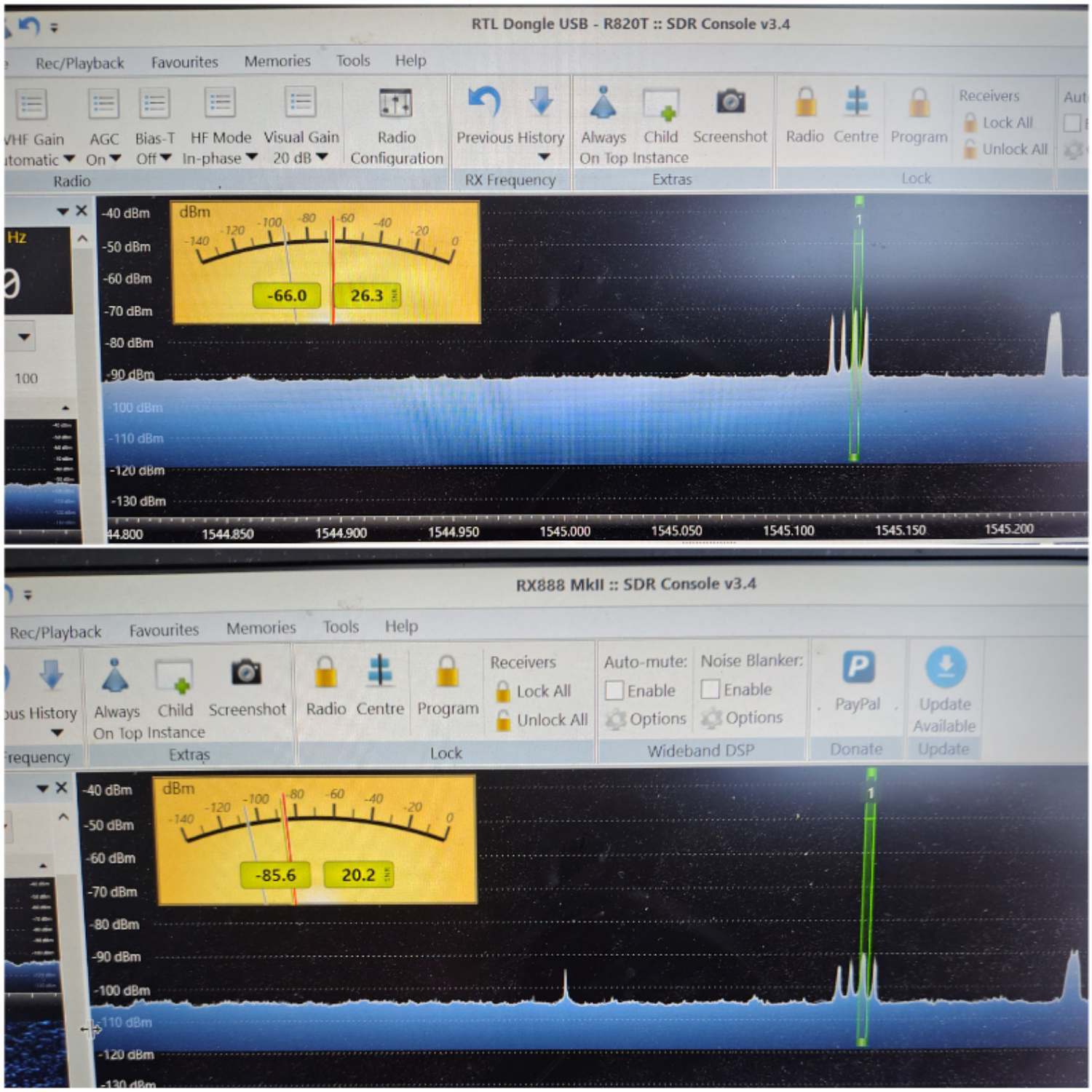Click the 20.2 SNR meter readout

358,874
